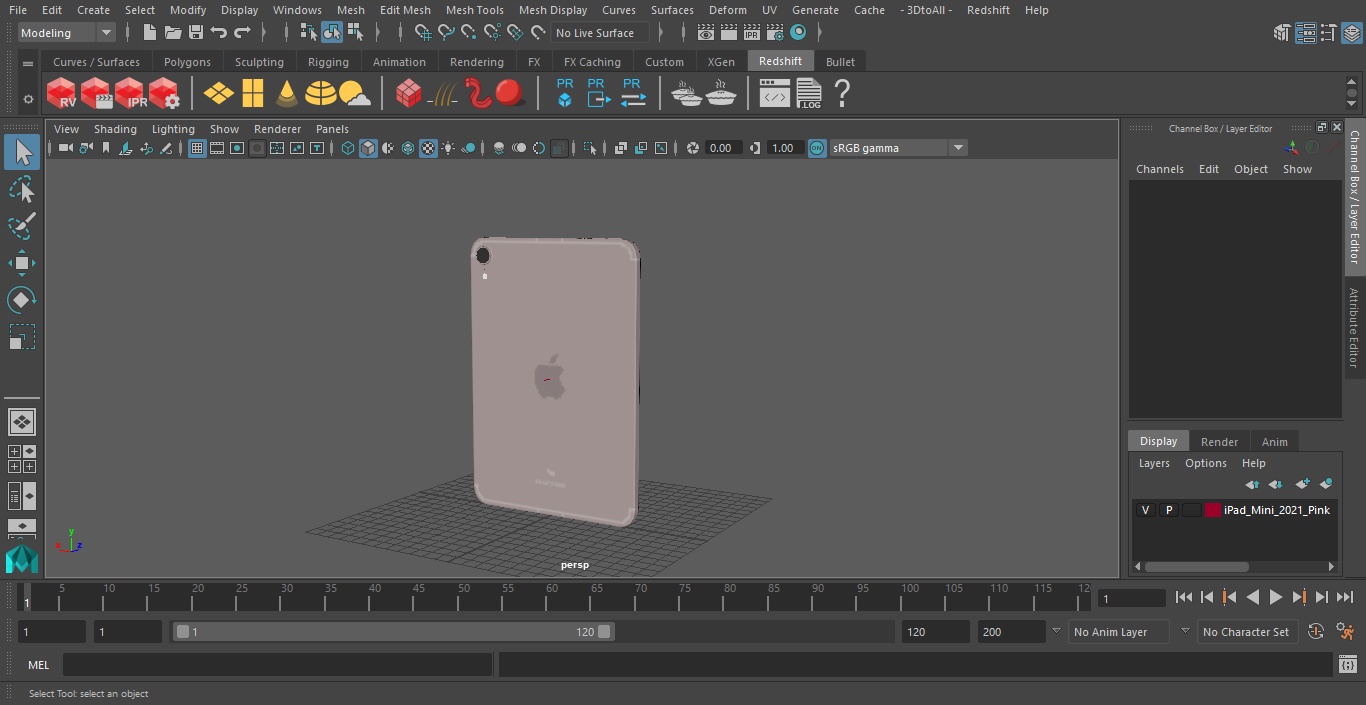Save scene using disk icon
1366x705 pixels.
pyautogui.click(x=196, y=33)
